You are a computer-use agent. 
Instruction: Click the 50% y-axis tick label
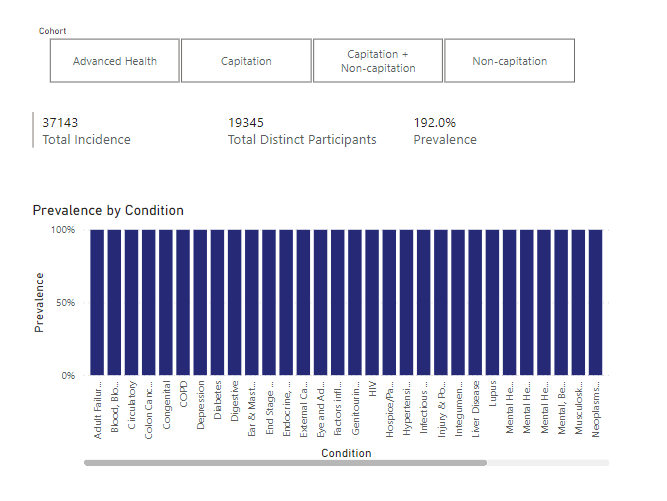pos(66,303)
